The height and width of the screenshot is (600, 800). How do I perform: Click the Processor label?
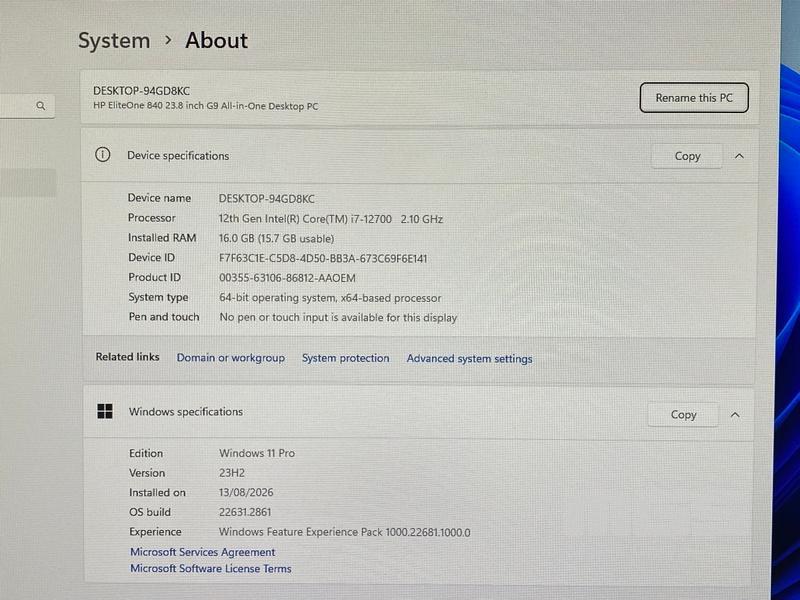click(152, 218)
